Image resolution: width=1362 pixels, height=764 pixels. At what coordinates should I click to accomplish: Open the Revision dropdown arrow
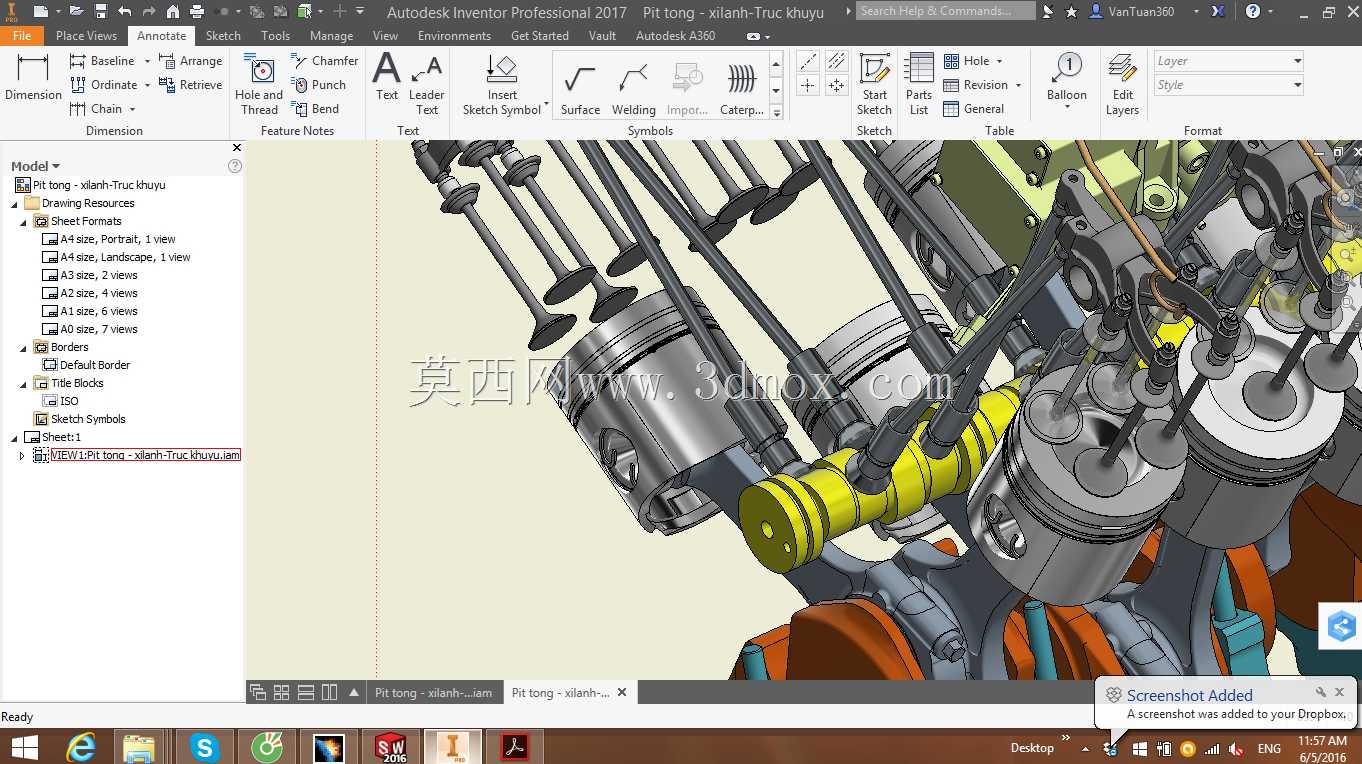1018,85
